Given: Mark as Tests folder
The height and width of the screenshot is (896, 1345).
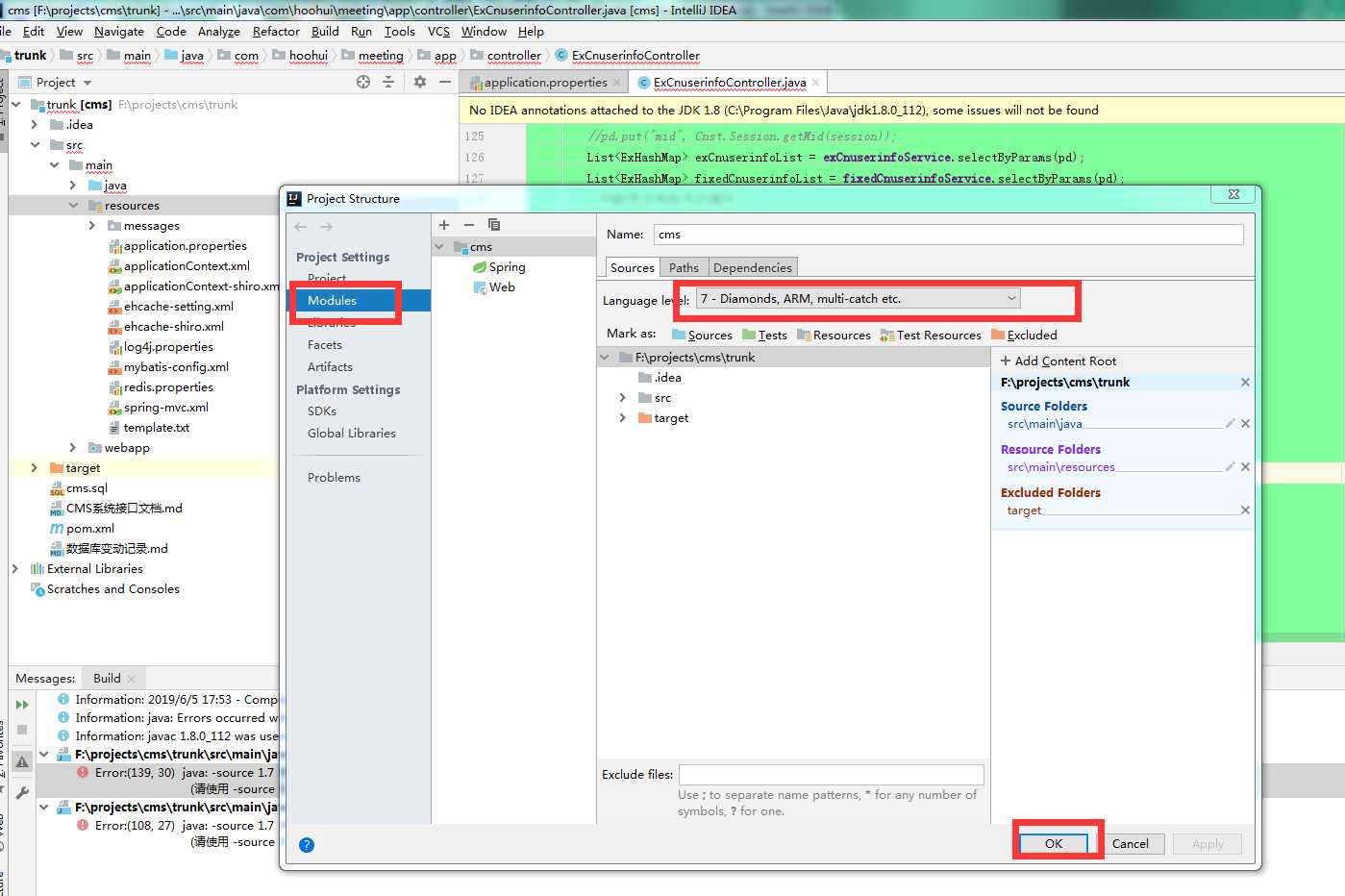Looking at the screenshot, I should pos(764,335).
